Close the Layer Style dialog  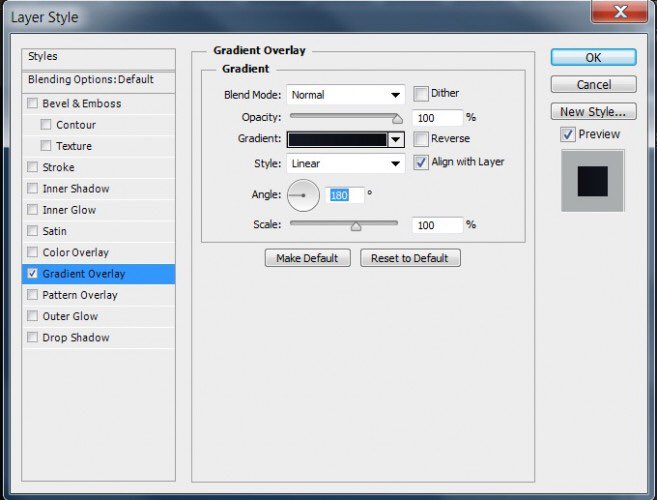click(619, 11)
